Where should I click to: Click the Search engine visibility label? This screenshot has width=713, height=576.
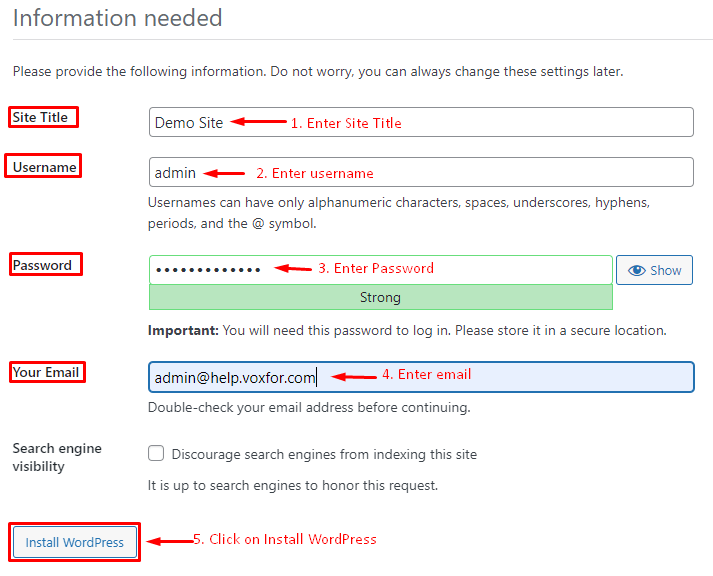pos(57,457)
